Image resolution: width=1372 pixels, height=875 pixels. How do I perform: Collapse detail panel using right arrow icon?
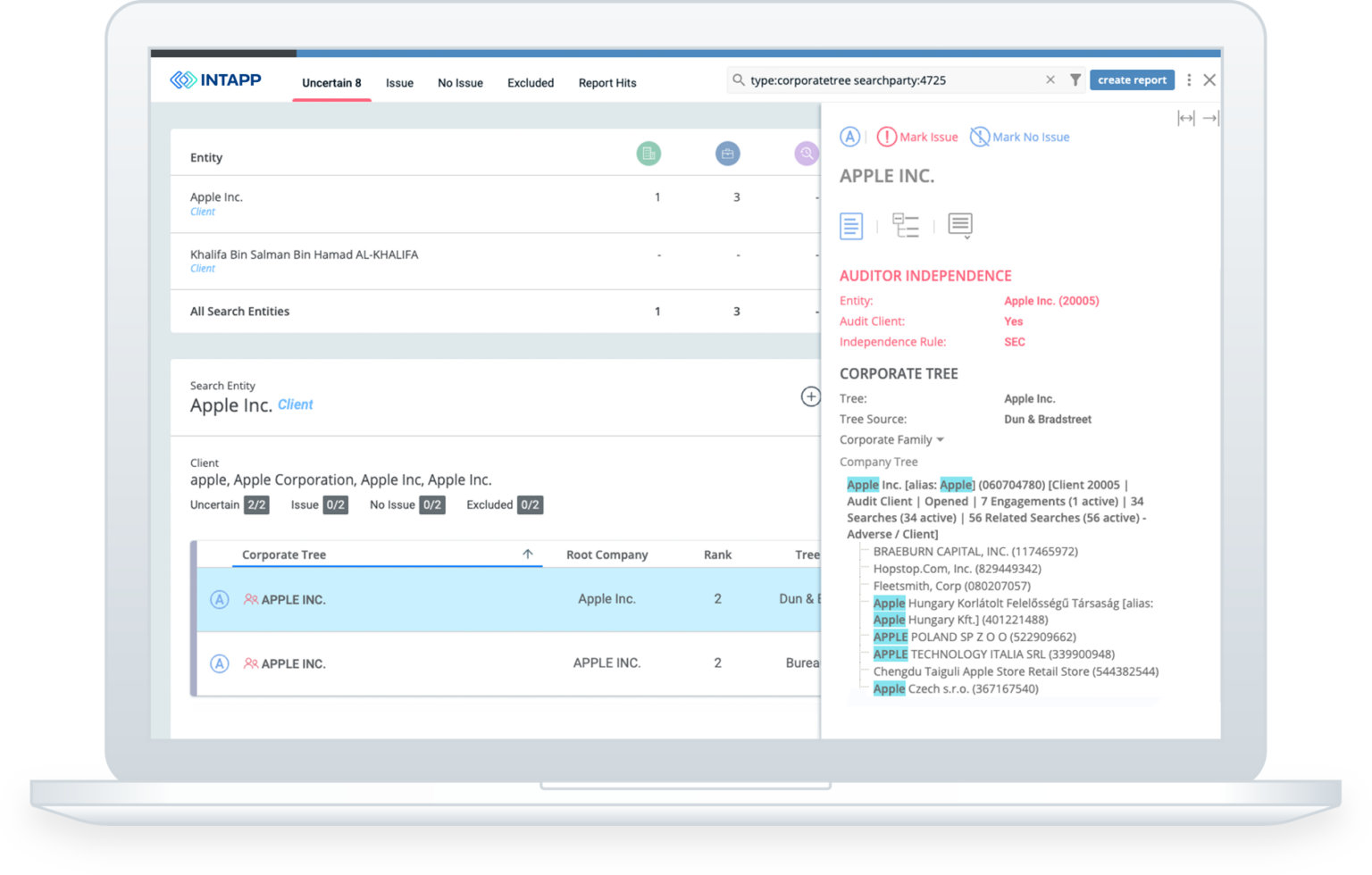[1210, 118]
